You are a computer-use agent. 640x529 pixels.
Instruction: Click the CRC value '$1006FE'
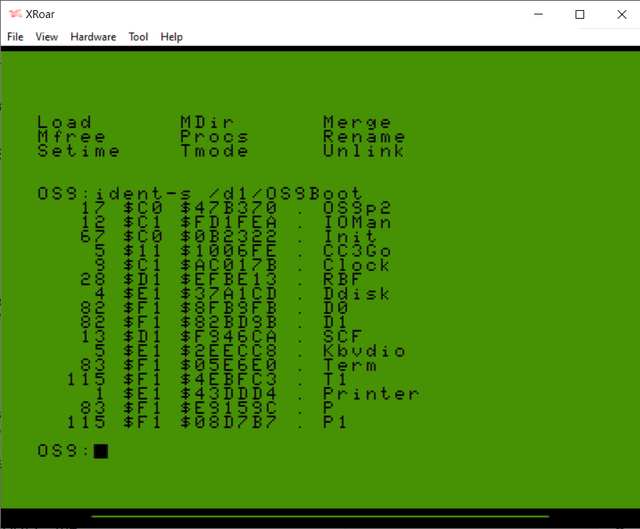pyautogui.click(x=229, y=251)
